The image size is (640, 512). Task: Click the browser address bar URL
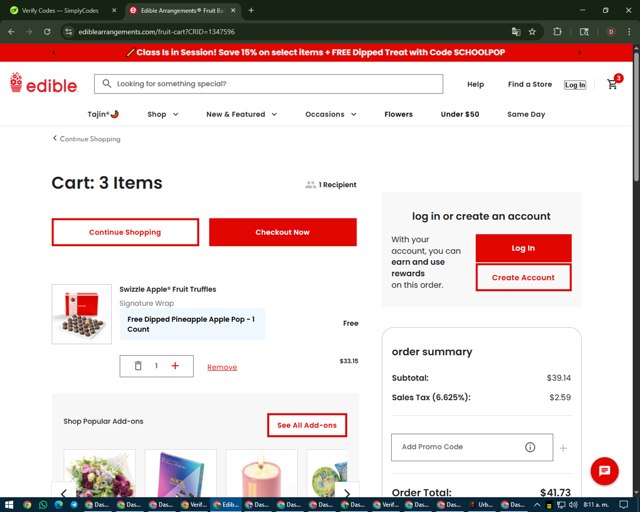point(156,31)
